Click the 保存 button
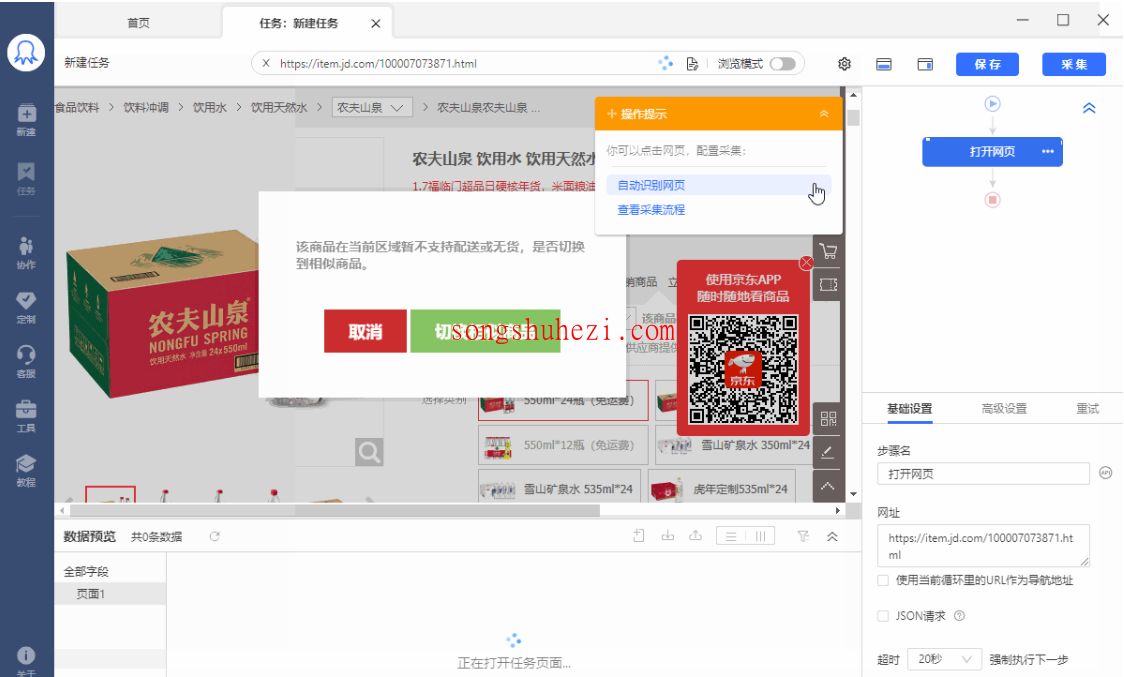Viewport: 1124px width, 677px height. (x=987, y=65)
